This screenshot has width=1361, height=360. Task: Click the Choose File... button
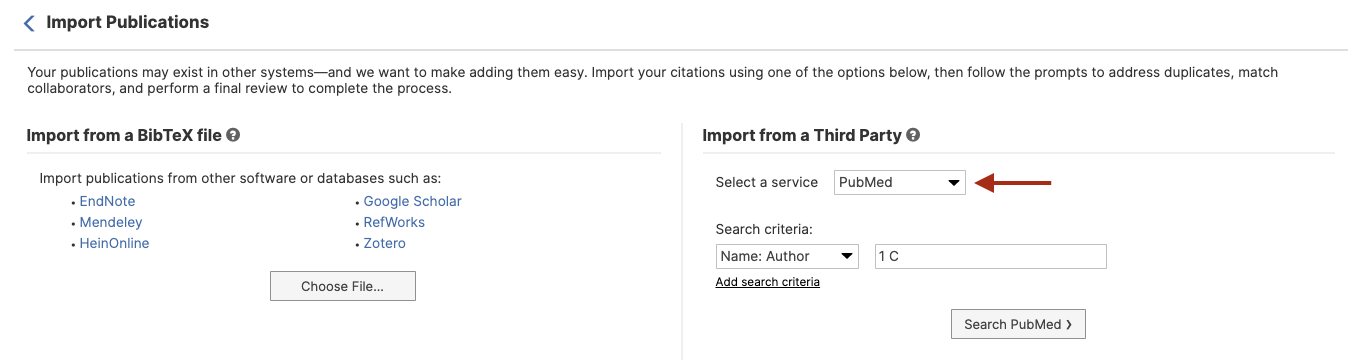(343, 286)
